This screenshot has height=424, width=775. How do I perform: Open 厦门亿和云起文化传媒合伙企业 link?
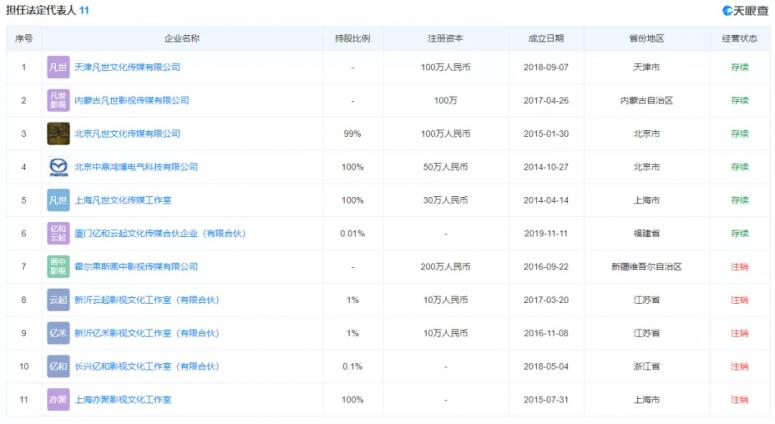[x=160, y=233]
